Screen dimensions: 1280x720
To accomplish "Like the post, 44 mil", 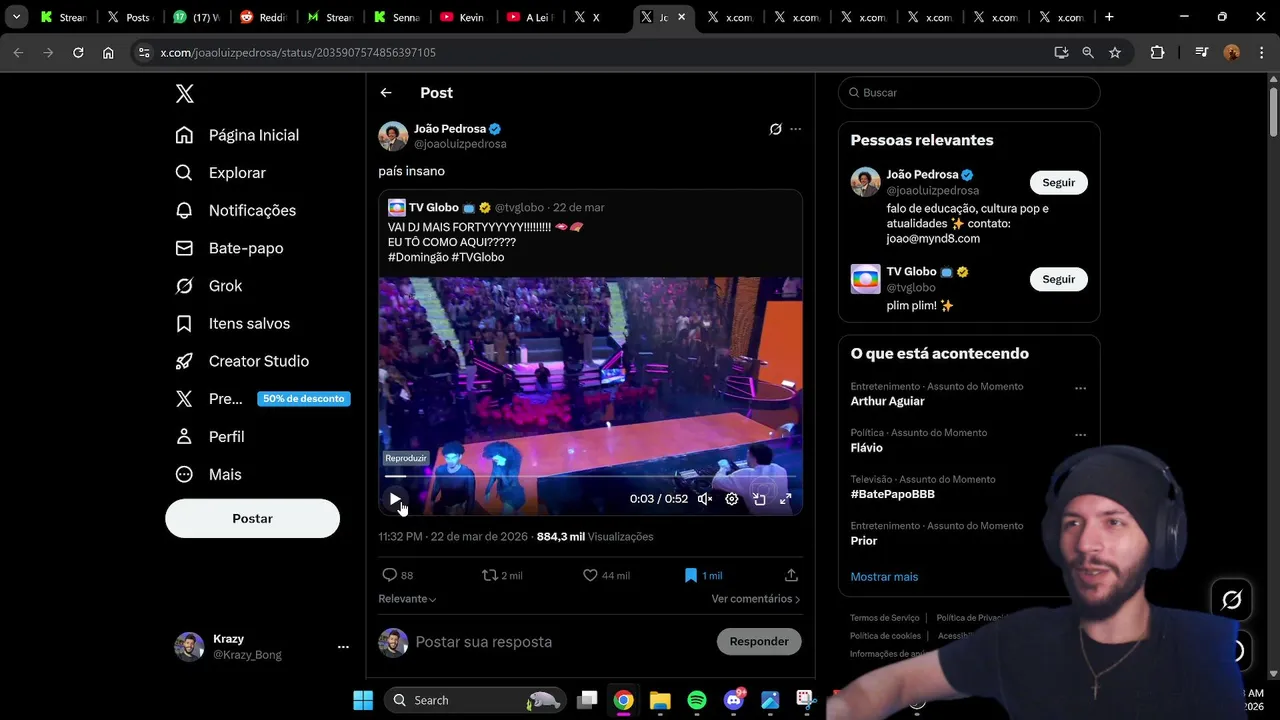I will 606,575.
